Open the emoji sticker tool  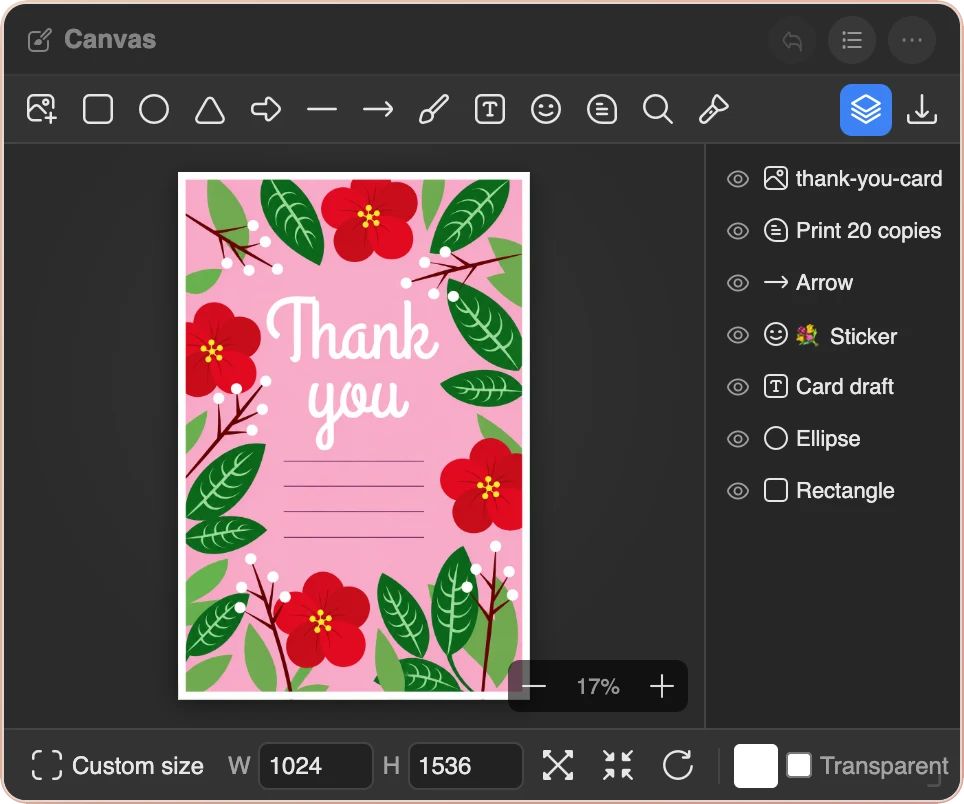[545, 109]
